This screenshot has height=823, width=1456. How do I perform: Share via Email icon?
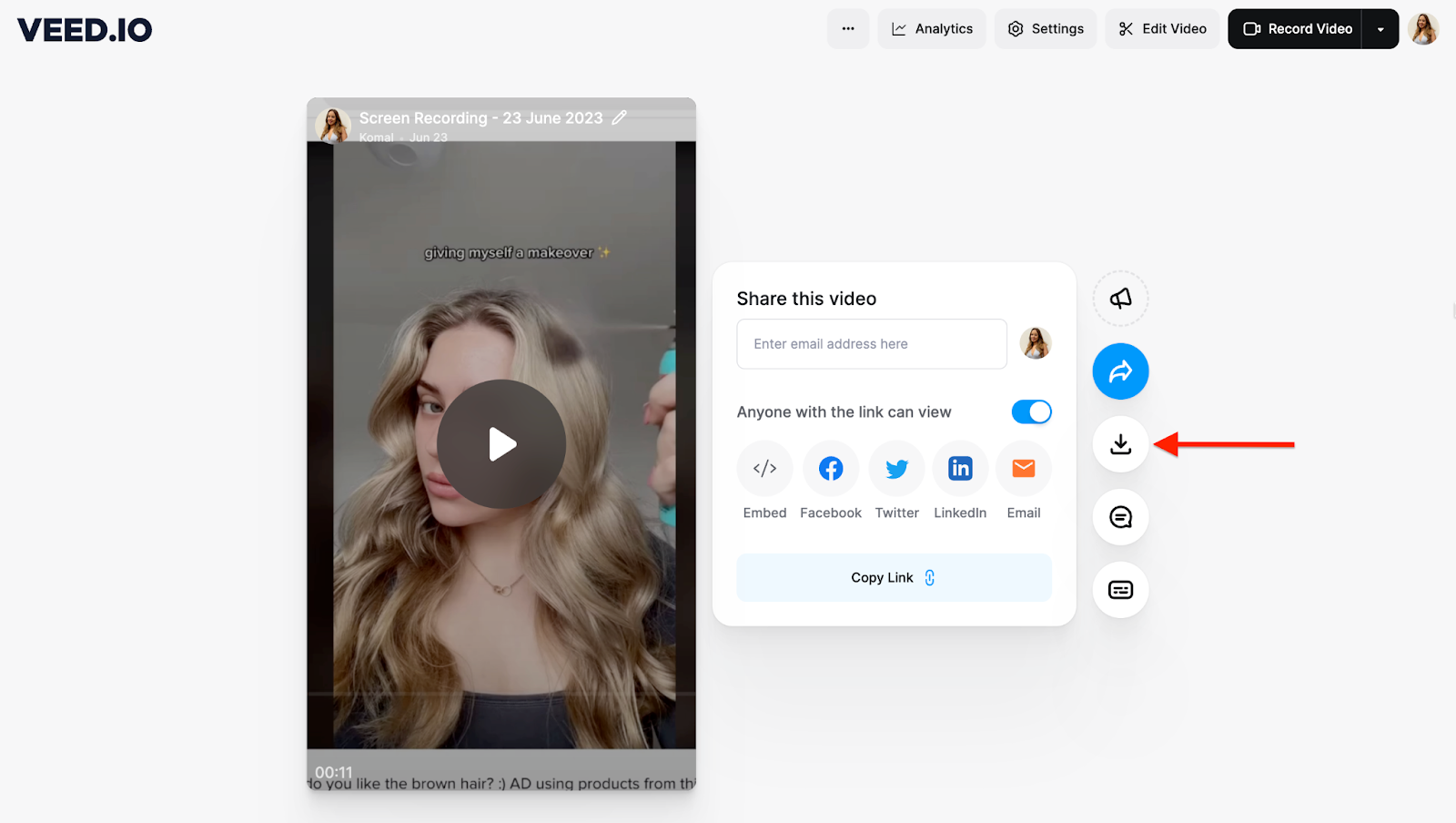click(1024, 469)
